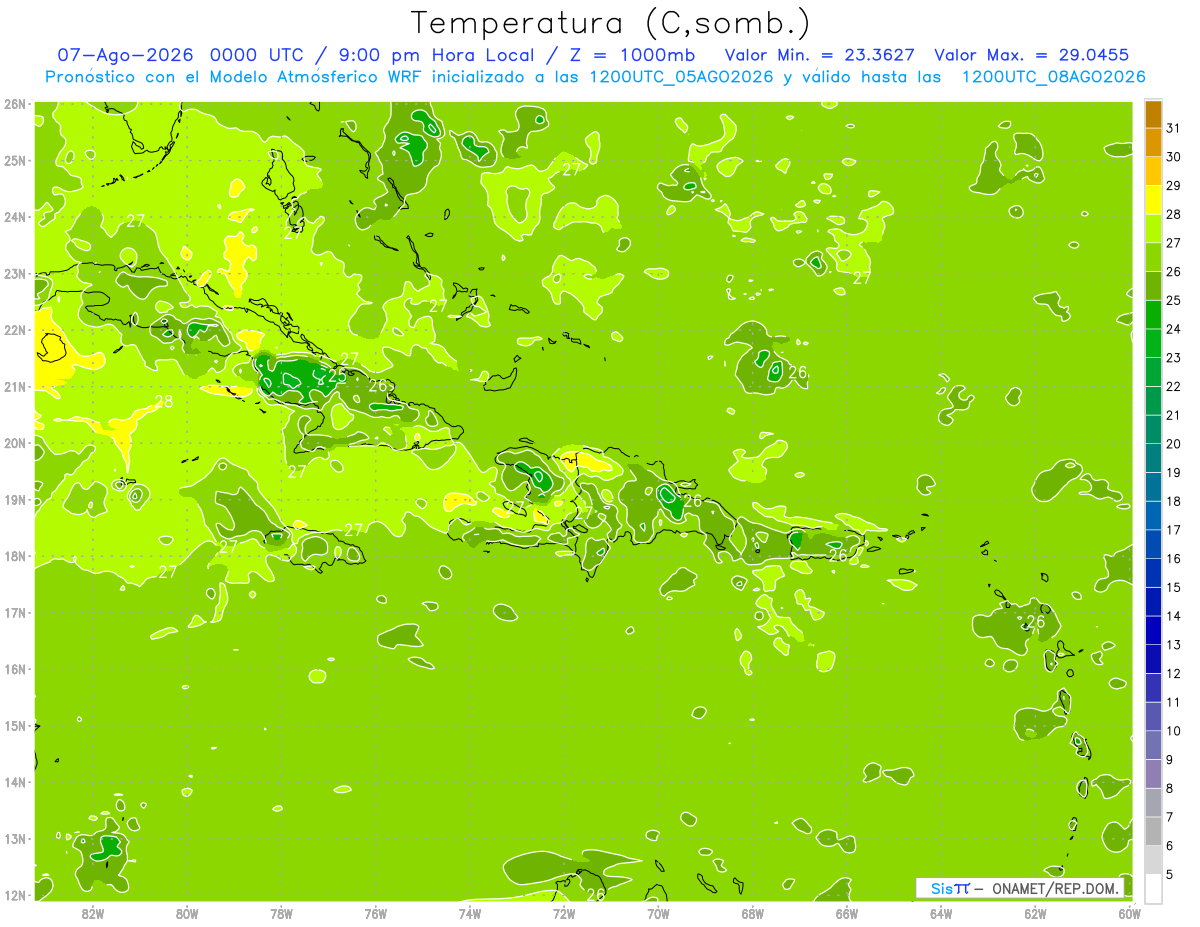Click the colorbar label "15"

tap(1174, 587)
